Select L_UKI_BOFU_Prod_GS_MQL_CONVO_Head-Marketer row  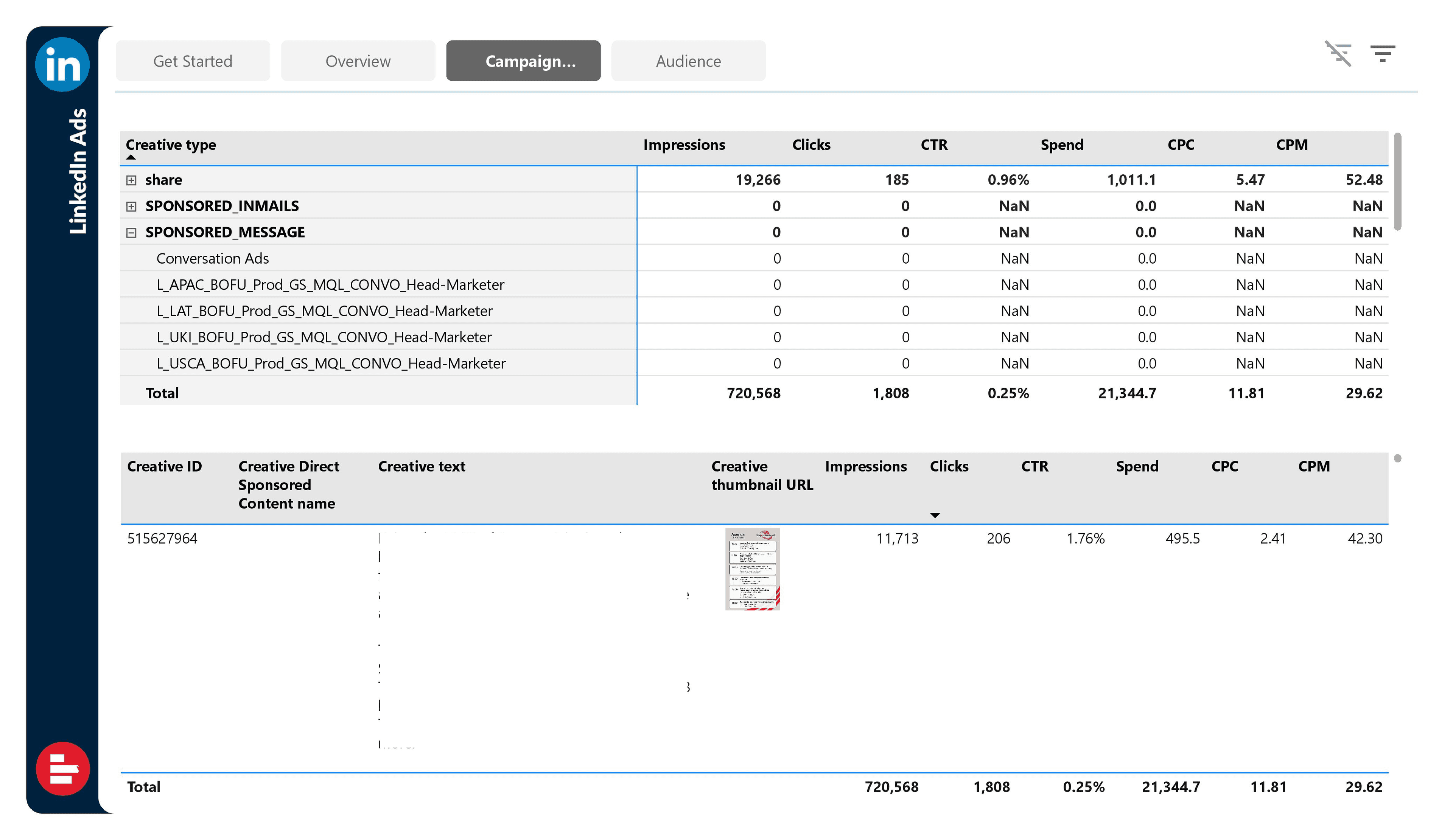click(324, 337)
